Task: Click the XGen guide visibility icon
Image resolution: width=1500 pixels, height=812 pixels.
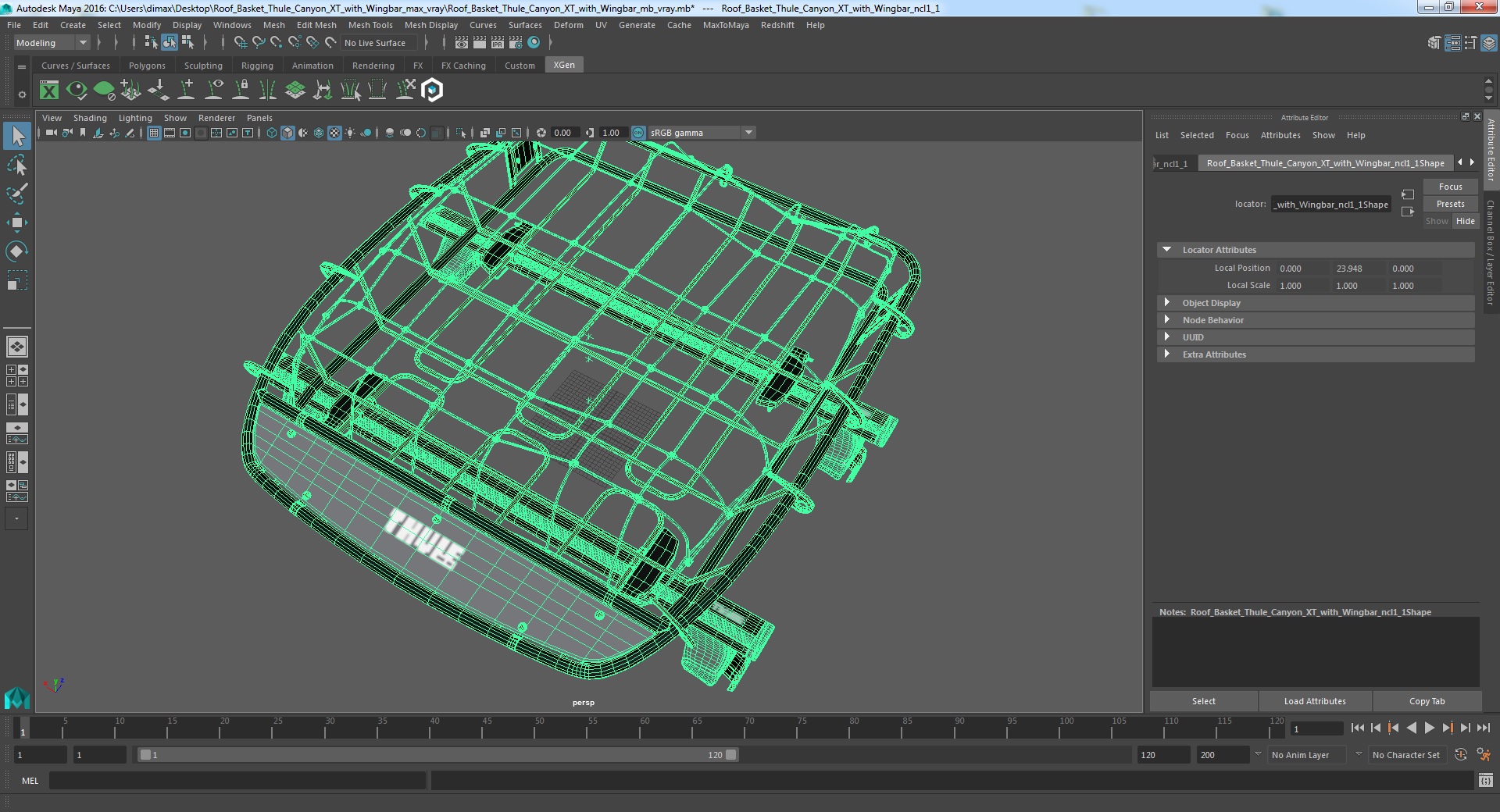Action: (213, 91)
